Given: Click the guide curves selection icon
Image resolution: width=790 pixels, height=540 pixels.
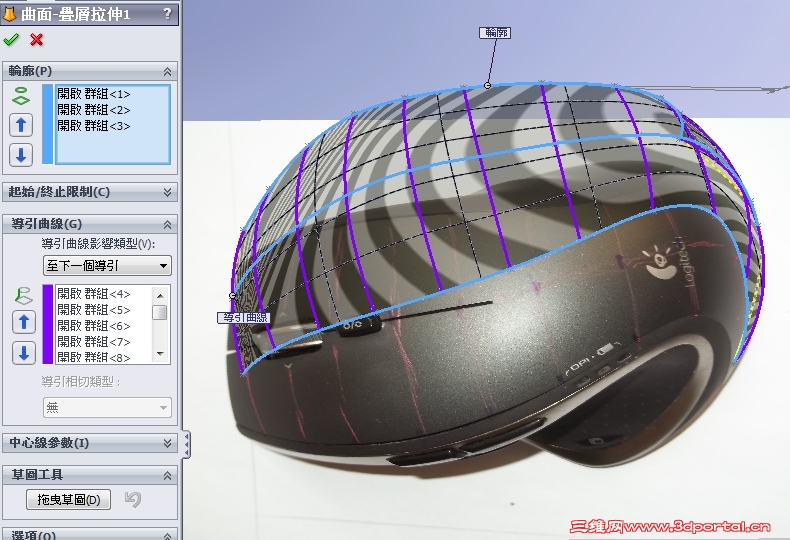Looking at the screenshot, I should 23,296.
